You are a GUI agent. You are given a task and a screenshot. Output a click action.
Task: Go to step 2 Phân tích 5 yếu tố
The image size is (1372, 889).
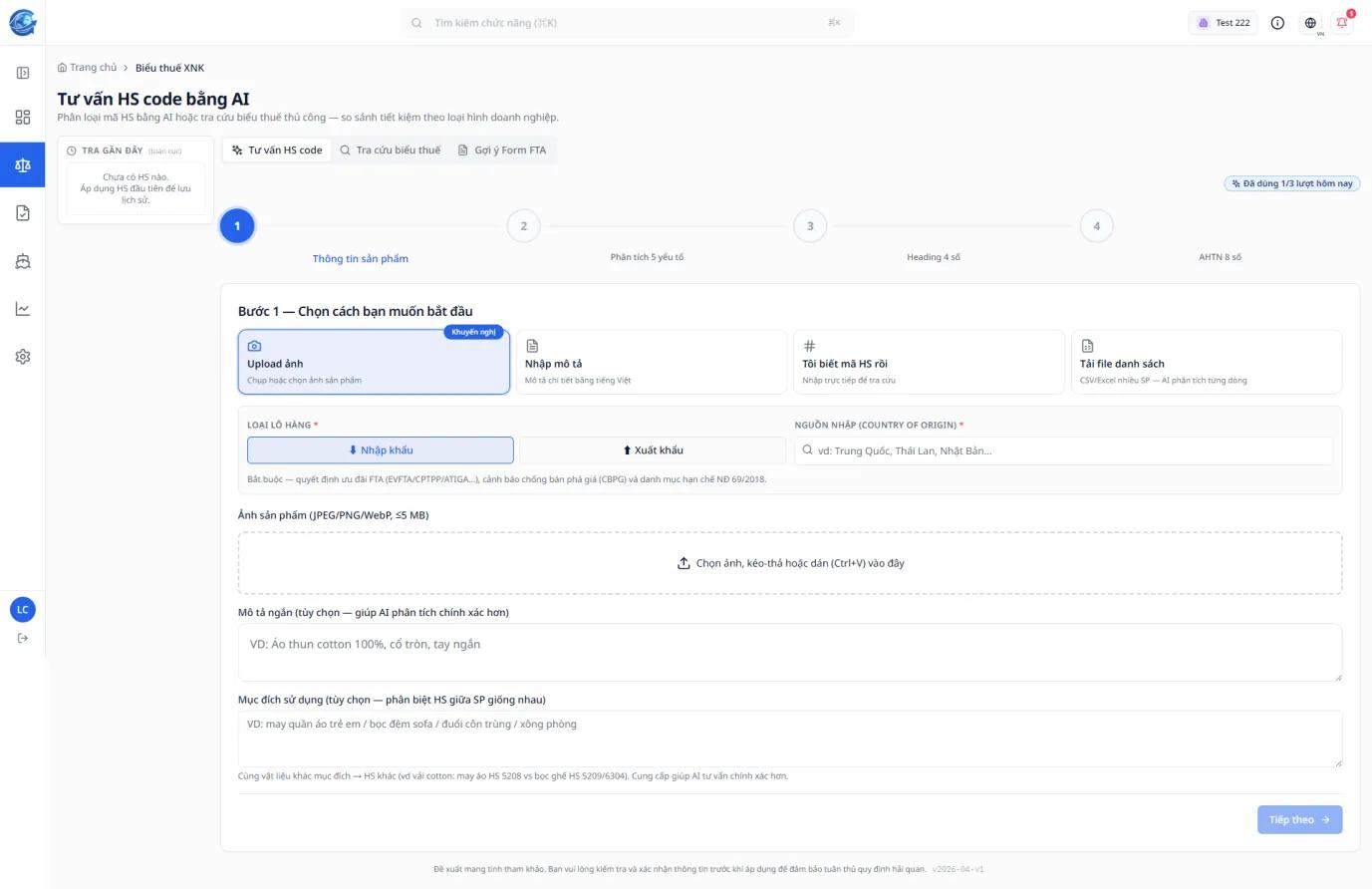click(x=524, y=226)
